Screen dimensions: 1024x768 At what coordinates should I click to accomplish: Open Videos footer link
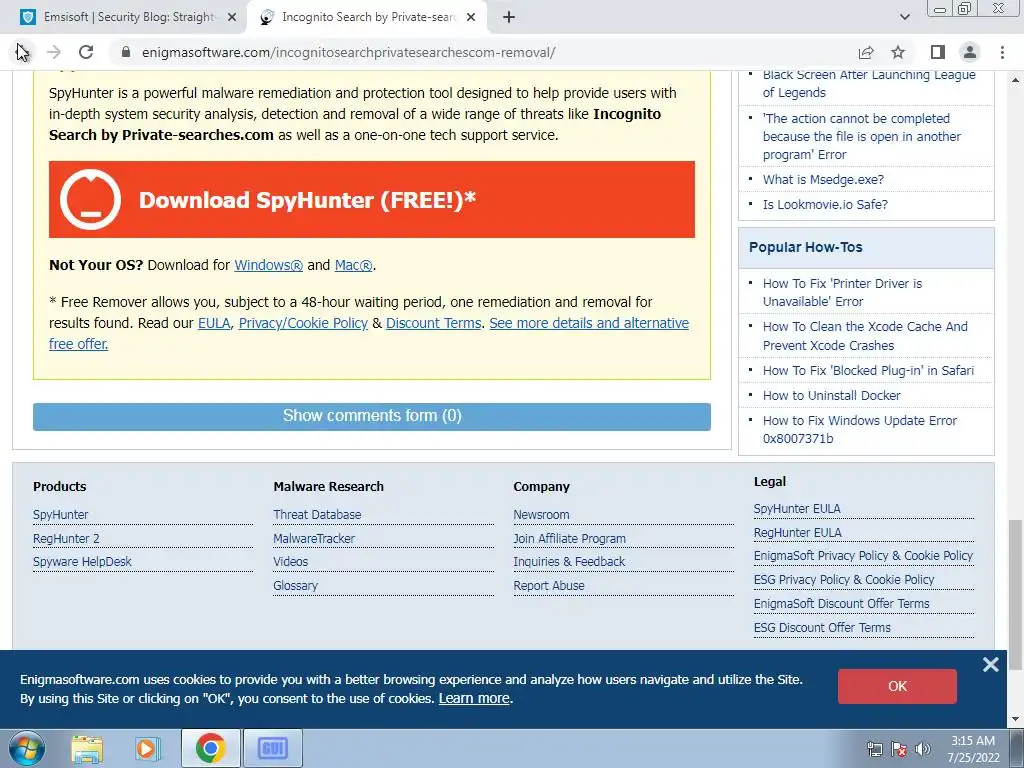click(x=291, y=562)
